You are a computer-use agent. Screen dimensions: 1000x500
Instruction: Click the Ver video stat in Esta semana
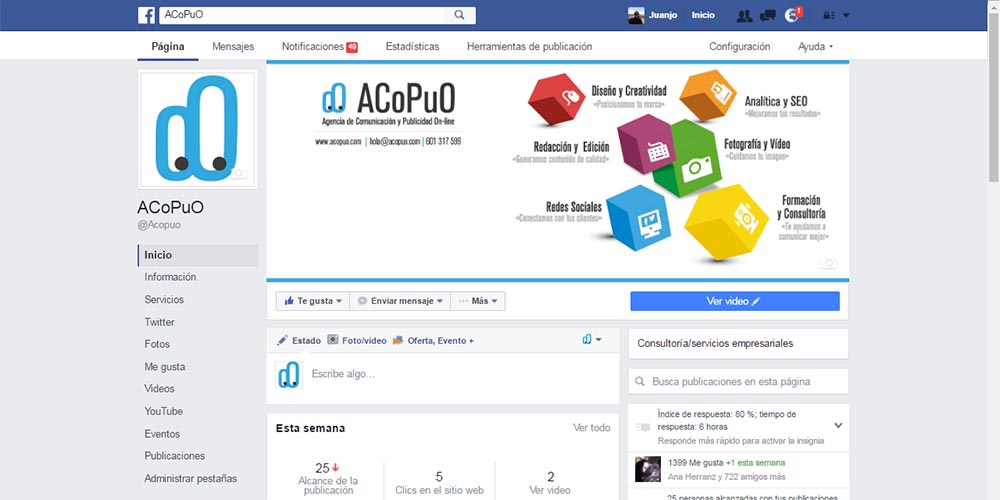550,483
